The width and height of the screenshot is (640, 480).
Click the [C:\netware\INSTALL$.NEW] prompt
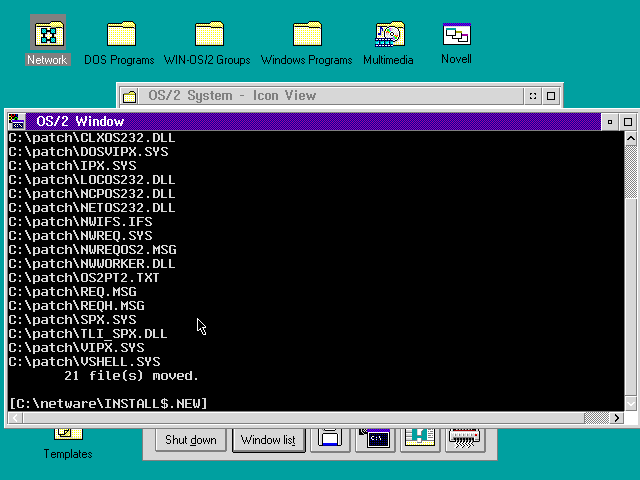click(108, 404)
